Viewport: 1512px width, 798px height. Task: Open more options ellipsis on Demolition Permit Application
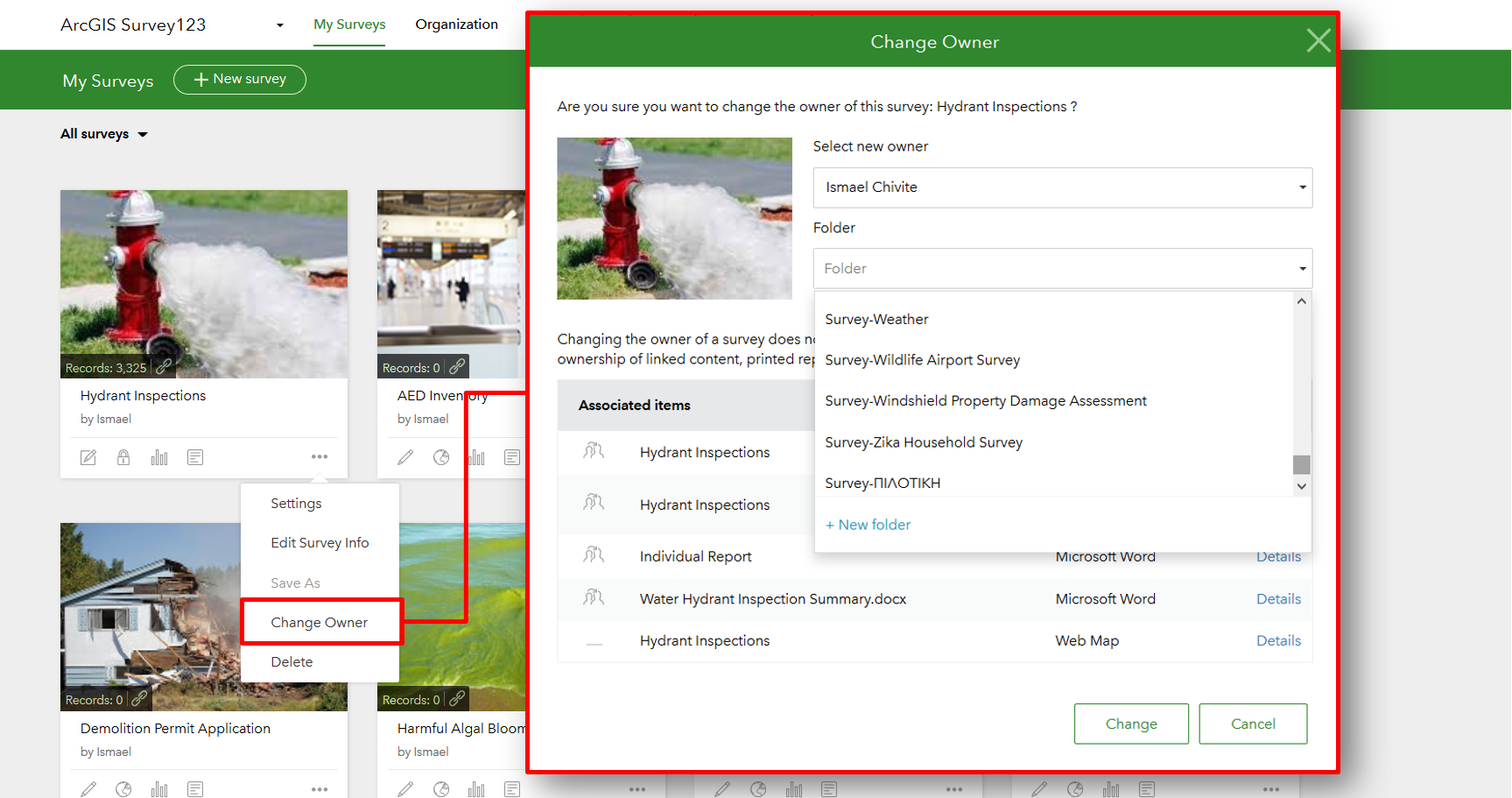(x=320, y=789)
